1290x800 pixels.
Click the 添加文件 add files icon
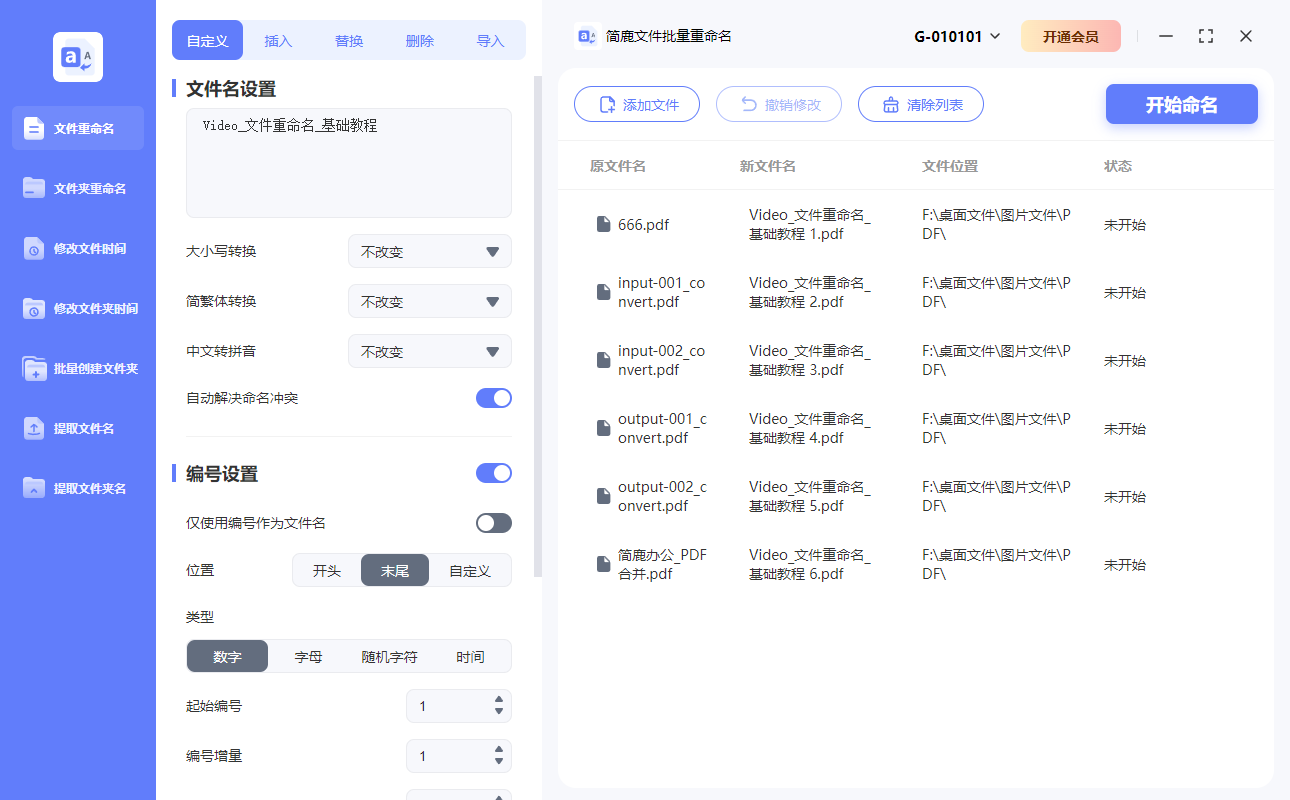click(x=606, y=103)
